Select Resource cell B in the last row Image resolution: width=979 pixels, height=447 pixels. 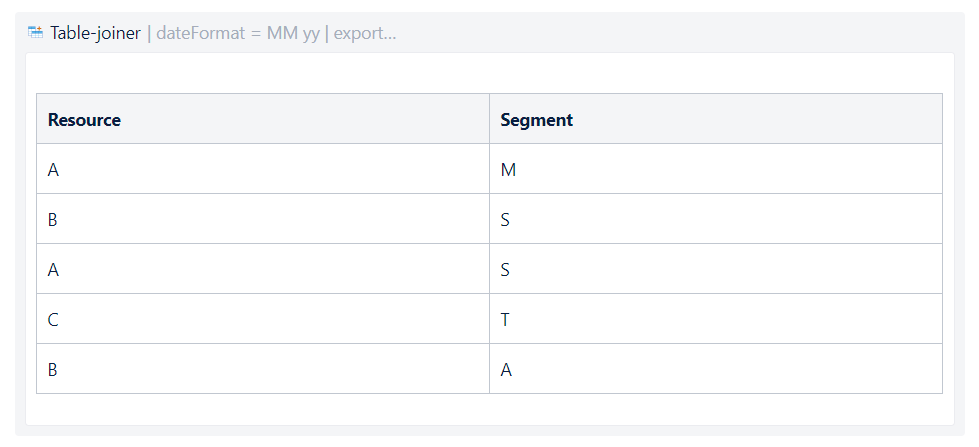tap(263, 368)
